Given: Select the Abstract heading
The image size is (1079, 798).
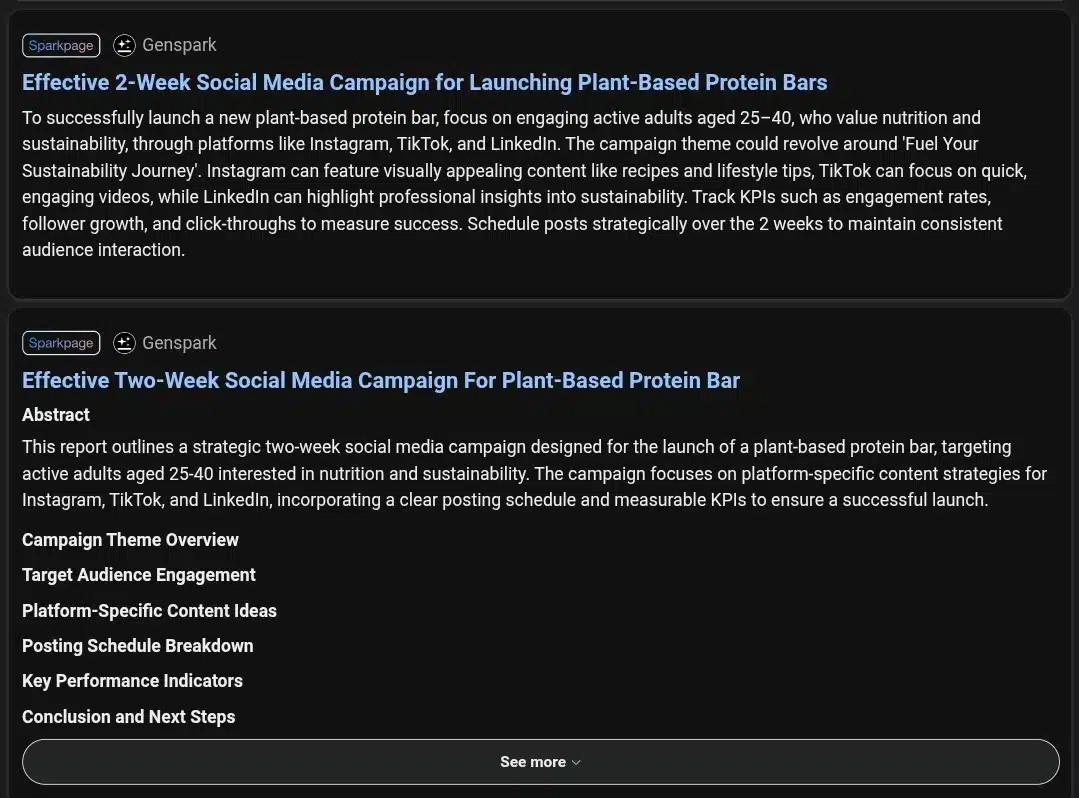Looking at the screenshot, I should pyautogui.click(x=56, y=415).
